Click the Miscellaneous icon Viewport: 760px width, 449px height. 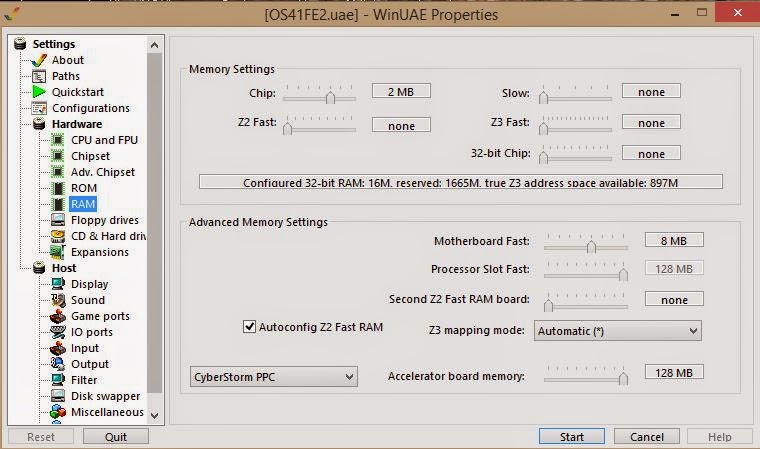click(58, 412)
